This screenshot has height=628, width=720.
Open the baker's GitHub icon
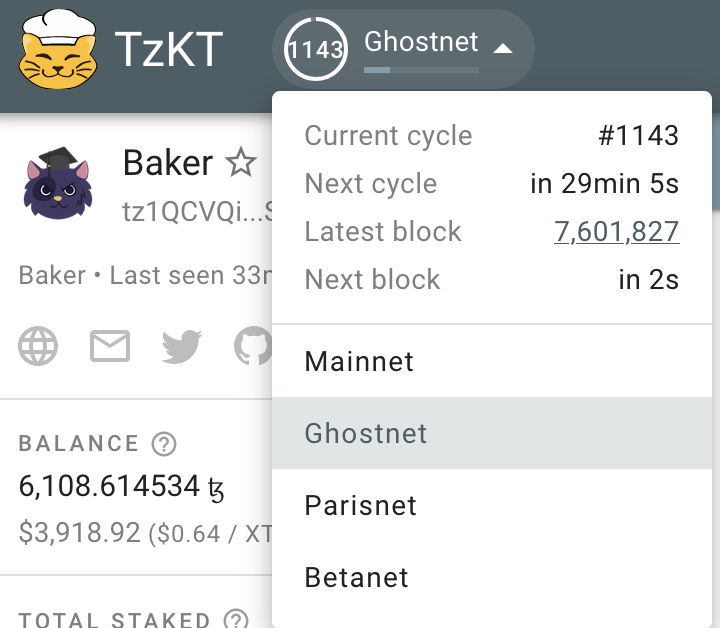point(252,346)
